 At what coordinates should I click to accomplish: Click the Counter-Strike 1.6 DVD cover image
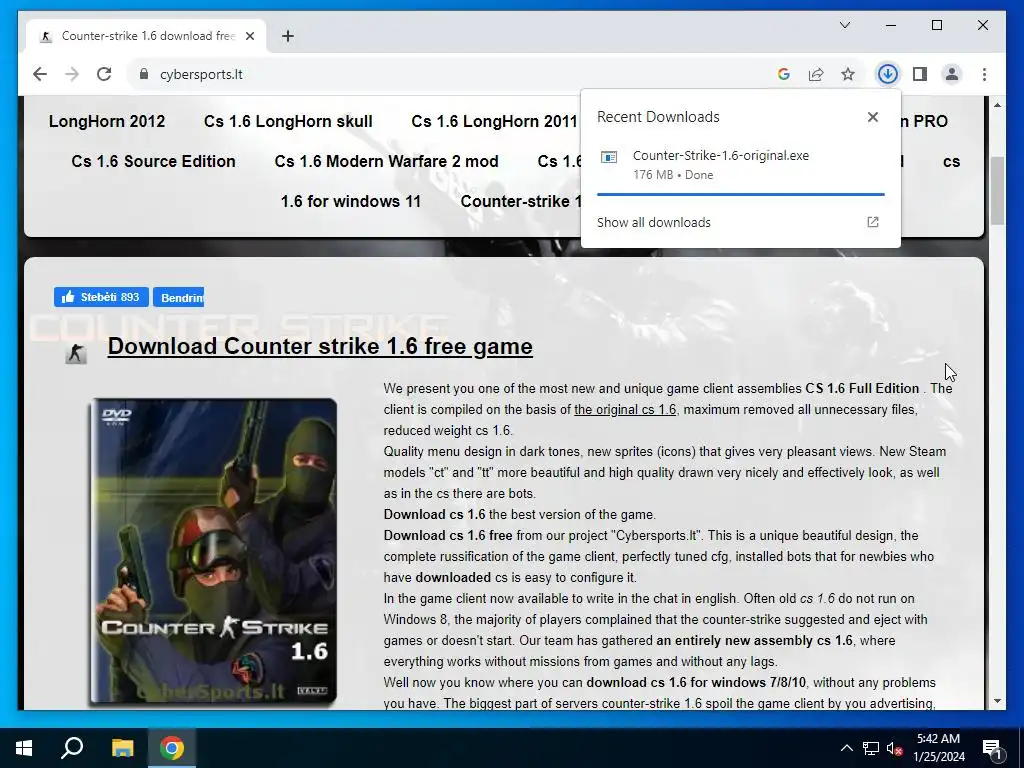tap(214, 552)
